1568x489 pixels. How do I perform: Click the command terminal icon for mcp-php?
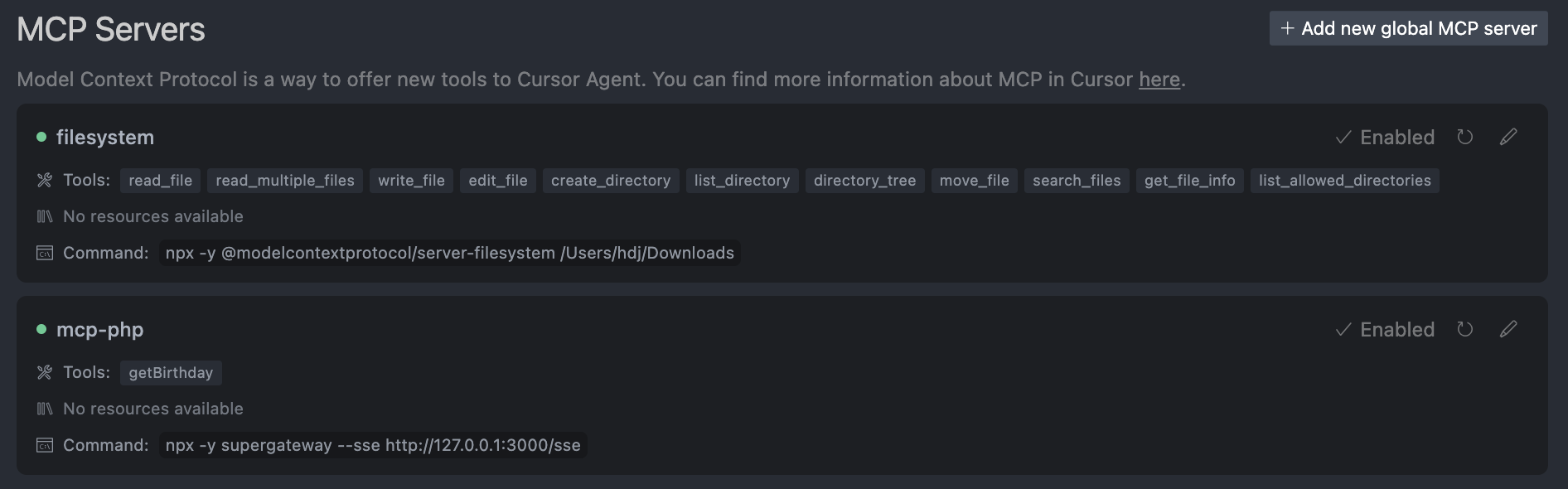click(x=44, y=445)
